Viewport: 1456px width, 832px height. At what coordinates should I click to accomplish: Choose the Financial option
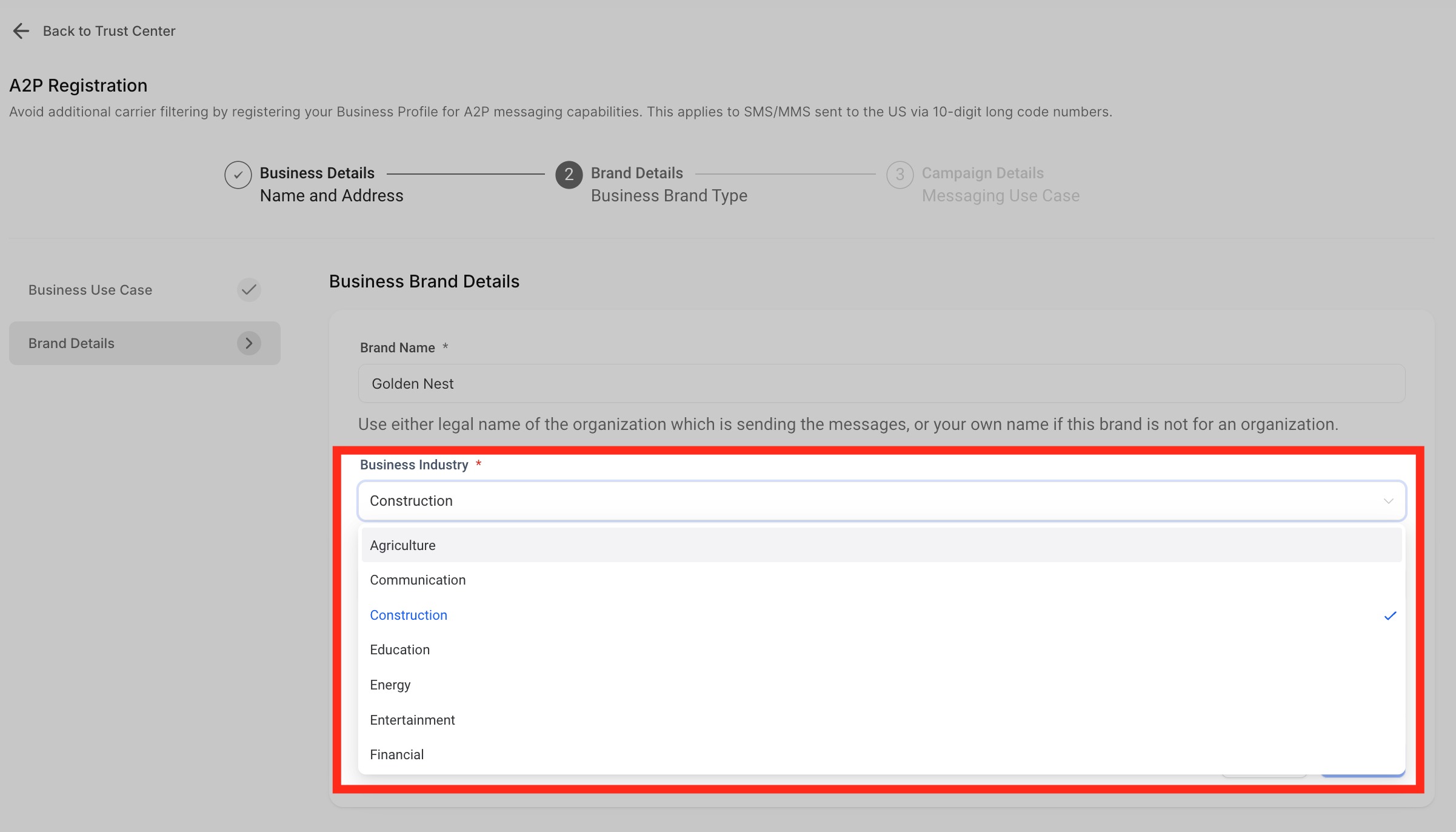pyautogui.click(x=881, y=754)
